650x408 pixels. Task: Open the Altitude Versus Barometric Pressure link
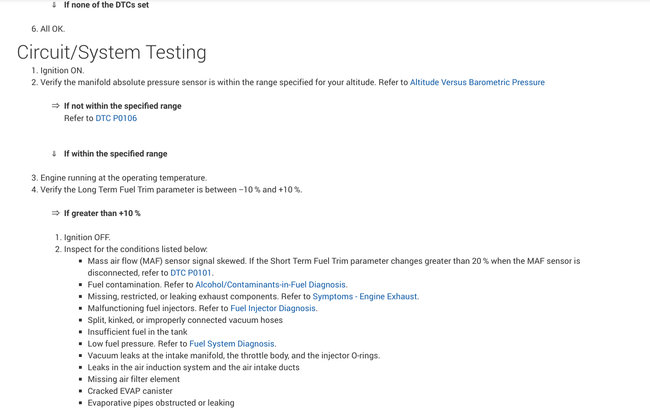coord(477,82)
